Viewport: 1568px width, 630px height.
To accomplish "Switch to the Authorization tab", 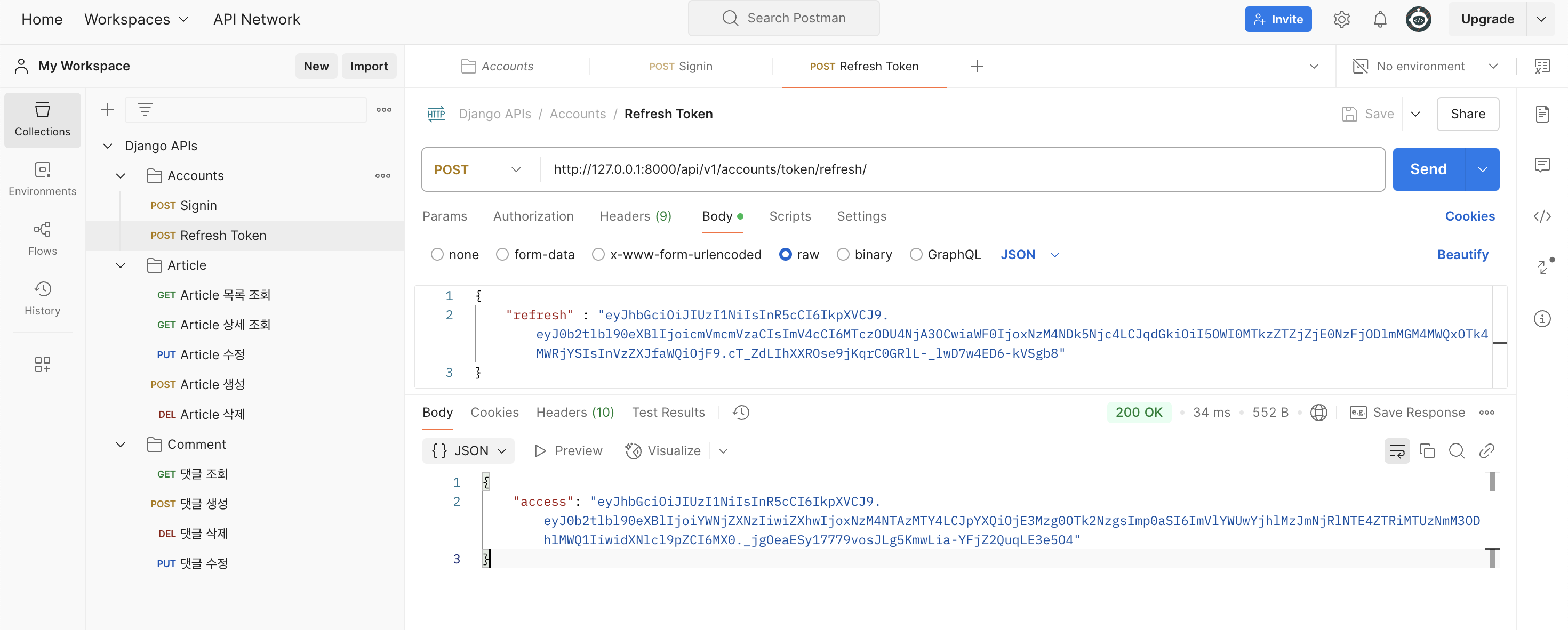I will [533, 216].
